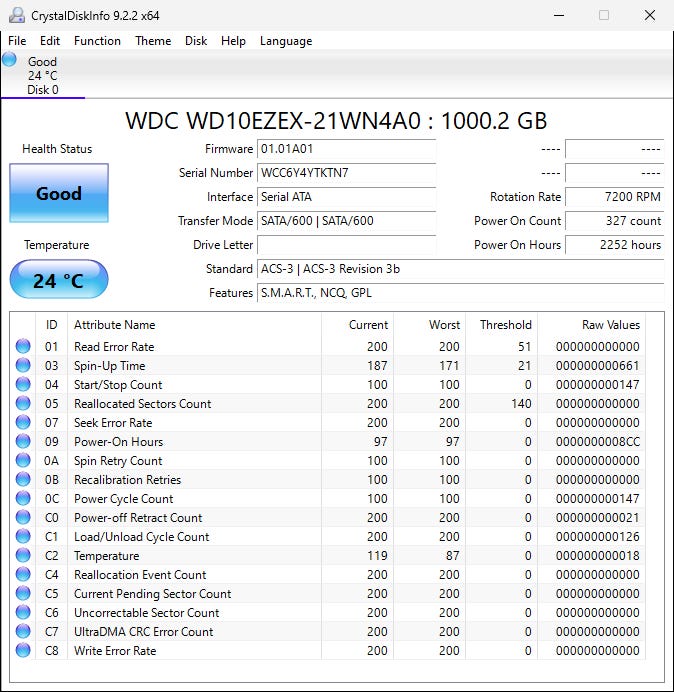This screenshot has width=674, height=692.
Task: Click the Good health status button
Action: 59,193
